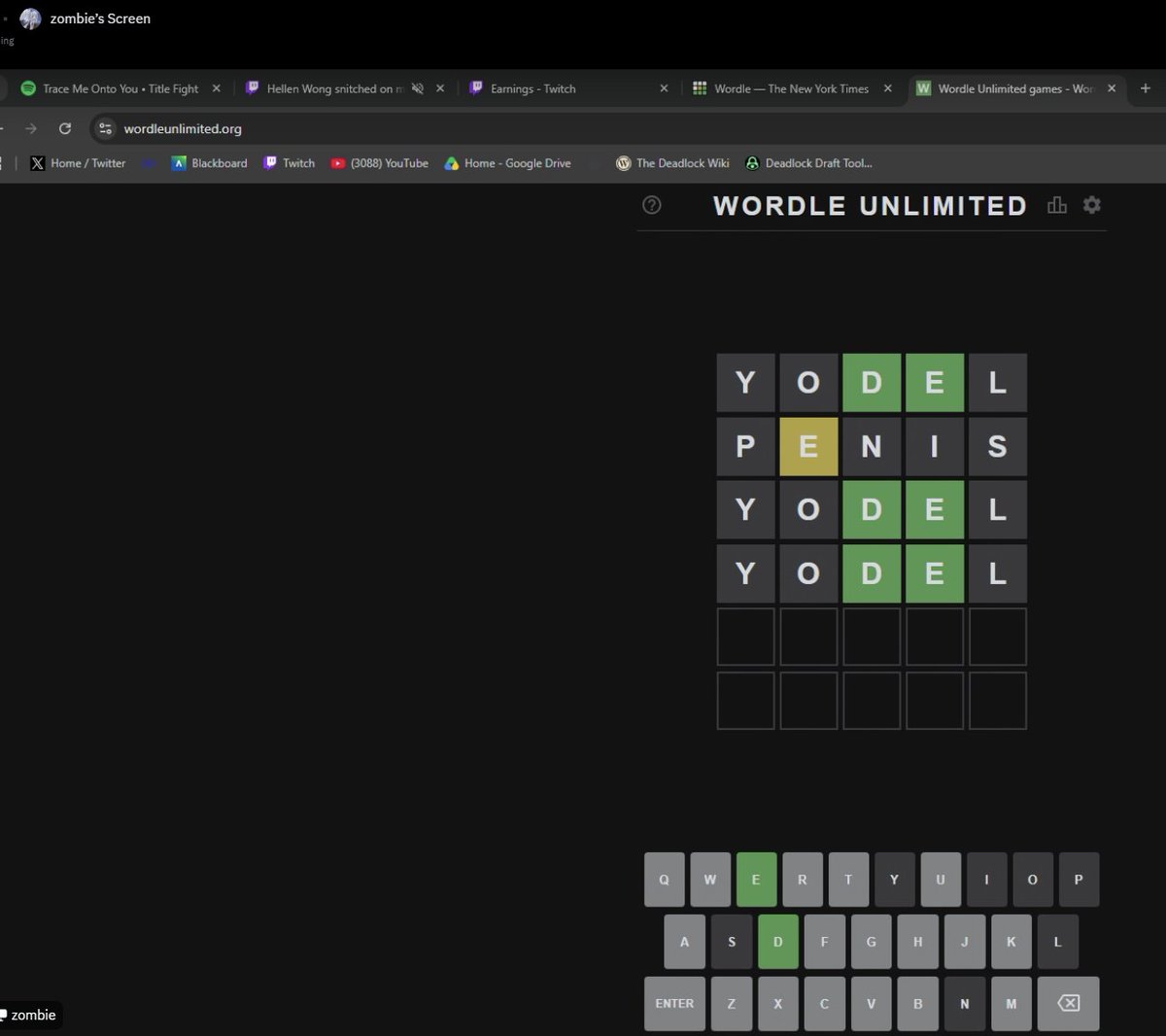
Task: Tap the R key on the keyboard
Action: (x=803, y=880)
